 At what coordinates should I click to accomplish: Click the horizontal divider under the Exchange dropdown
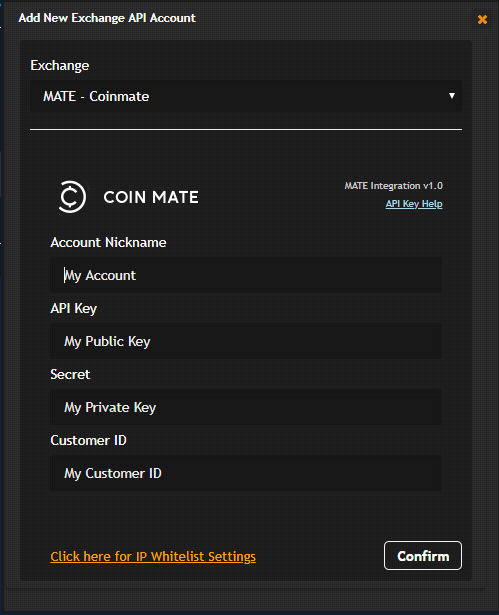(246, 129)
